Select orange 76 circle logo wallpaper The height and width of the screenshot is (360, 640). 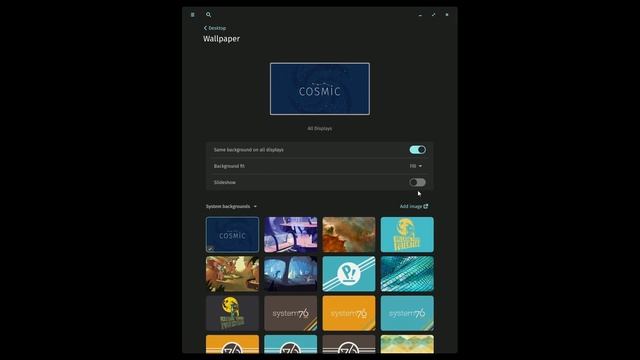click(x=232, y=344)
